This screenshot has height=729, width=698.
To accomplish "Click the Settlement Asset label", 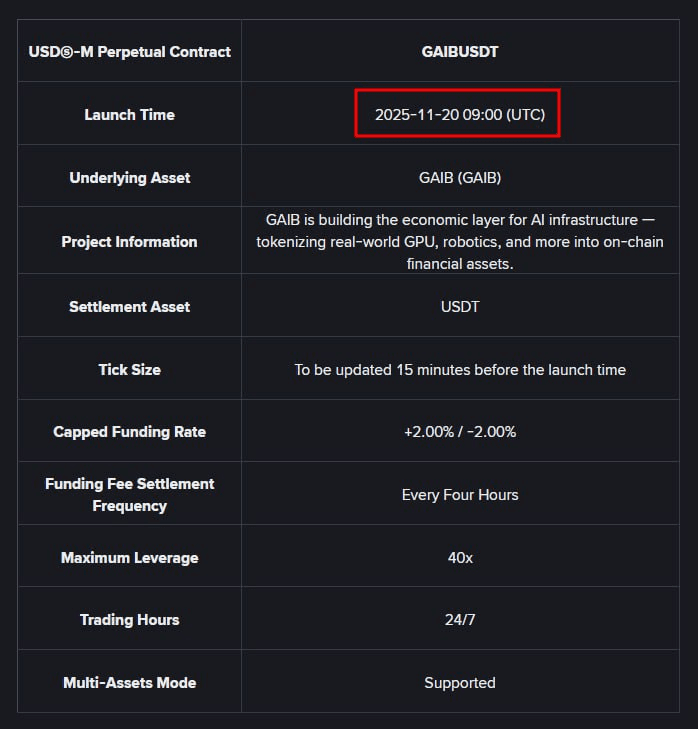I will [129, 306].
